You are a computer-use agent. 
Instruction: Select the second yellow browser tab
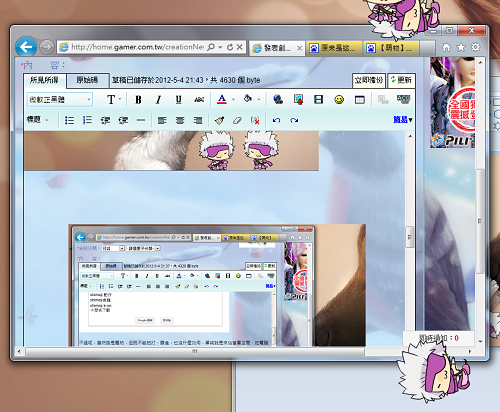tap(334, 48)
